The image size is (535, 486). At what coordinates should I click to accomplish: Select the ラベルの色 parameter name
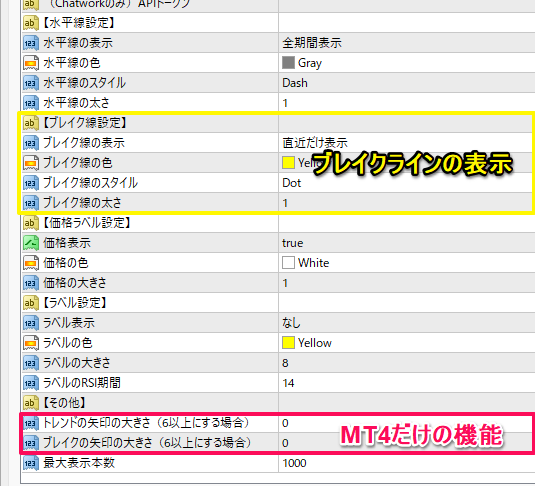(68, 343)
